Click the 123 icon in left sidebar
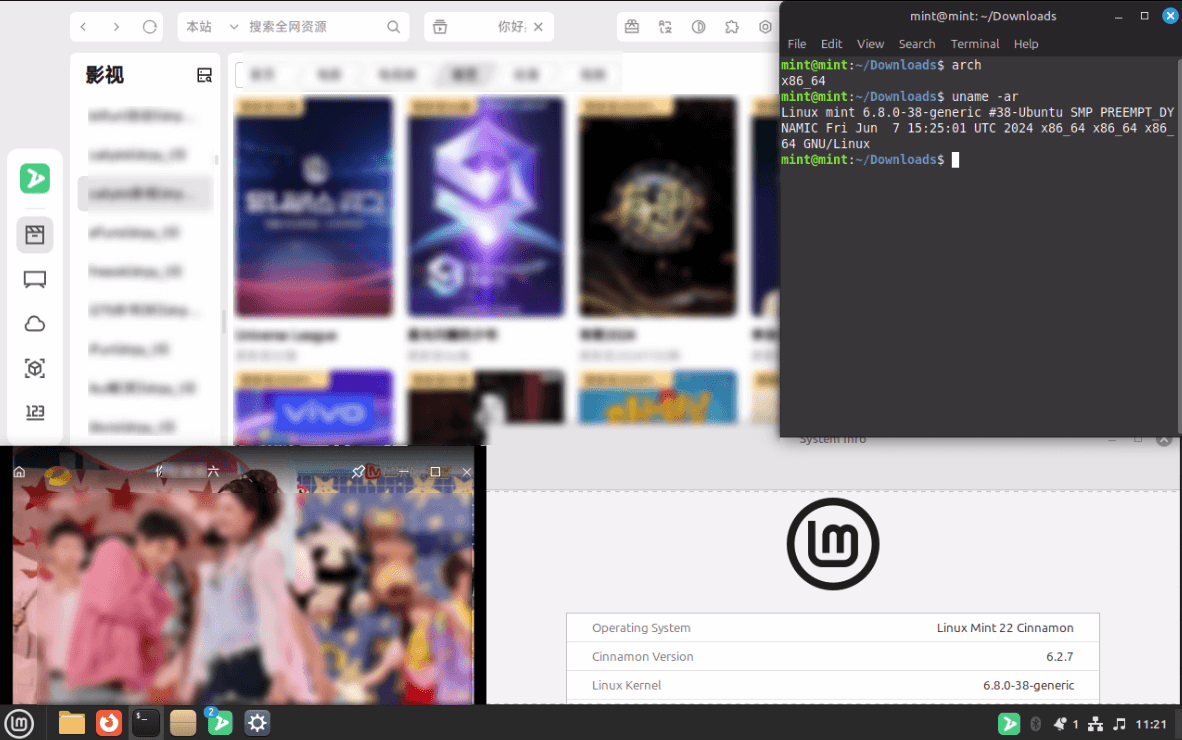The image size is (1182, 740). click(x=35, y=412)
